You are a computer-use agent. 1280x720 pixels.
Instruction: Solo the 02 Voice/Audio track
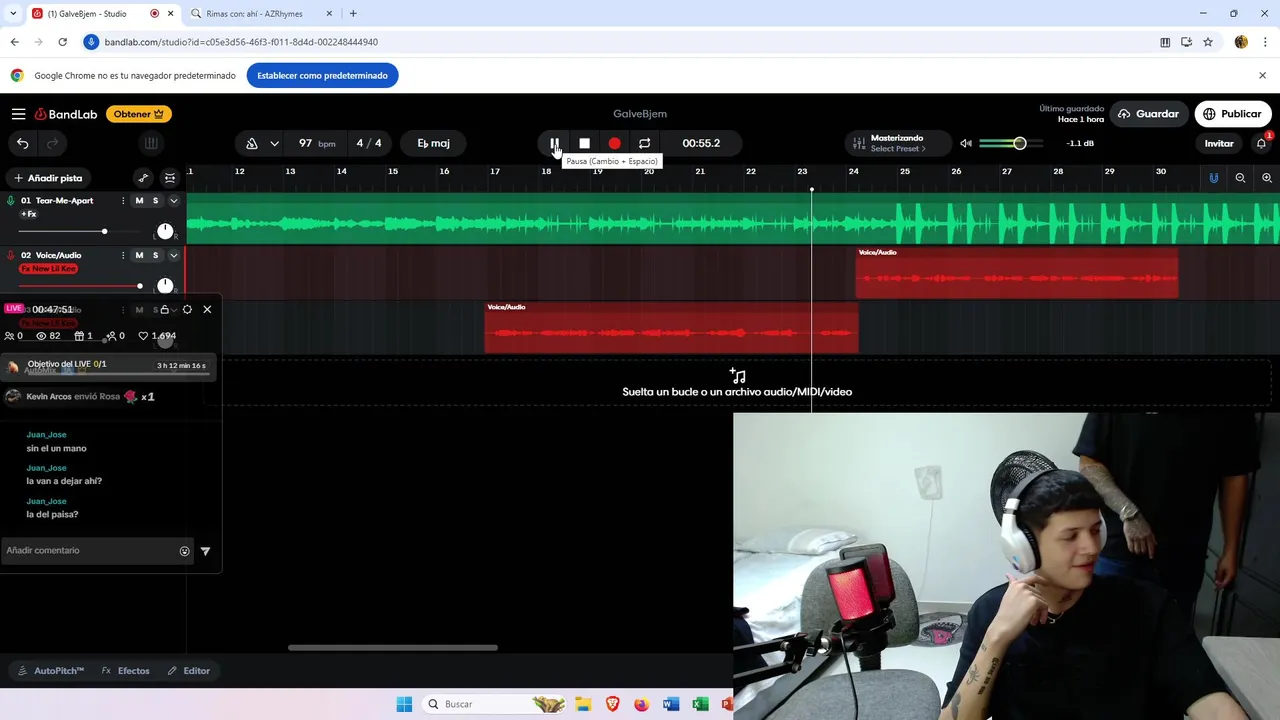pos(155,255)
